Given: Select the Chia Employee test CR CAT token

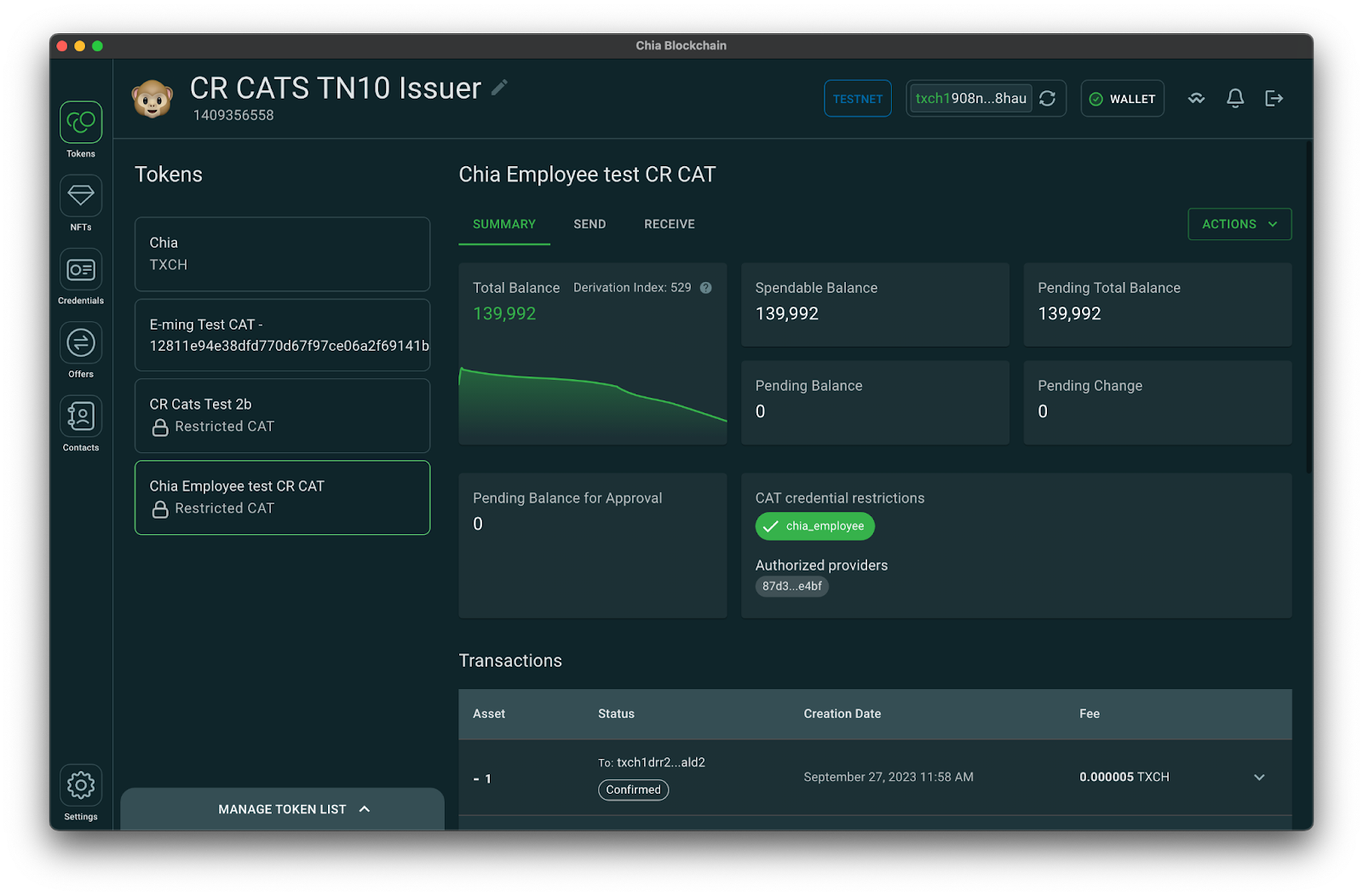Looking at the screenshot, I should click(x=283, y=497).
